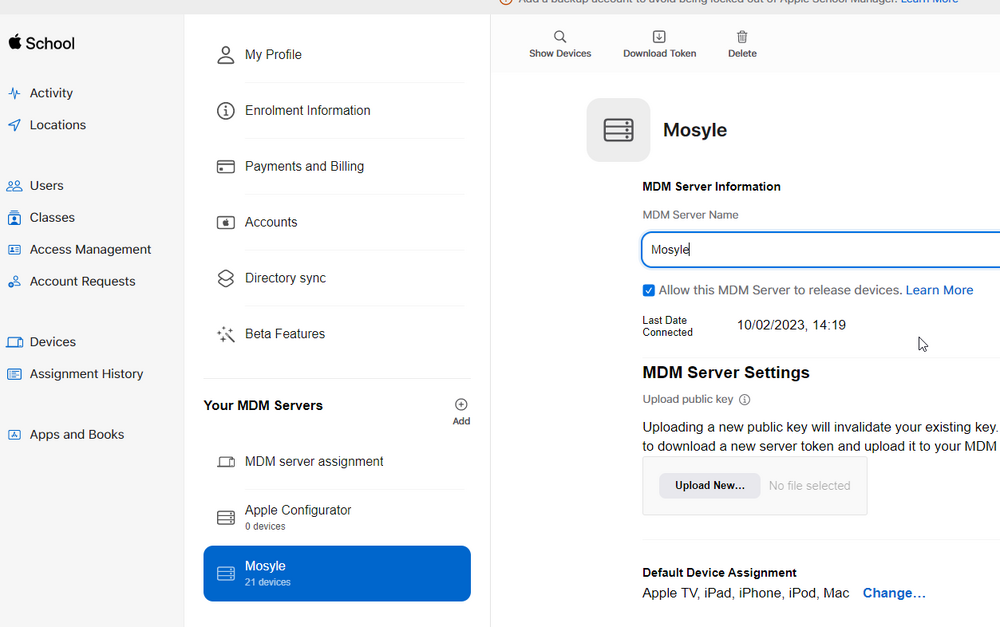Toggle Allow MDM Server to release devices

click(x=649, y=290)
